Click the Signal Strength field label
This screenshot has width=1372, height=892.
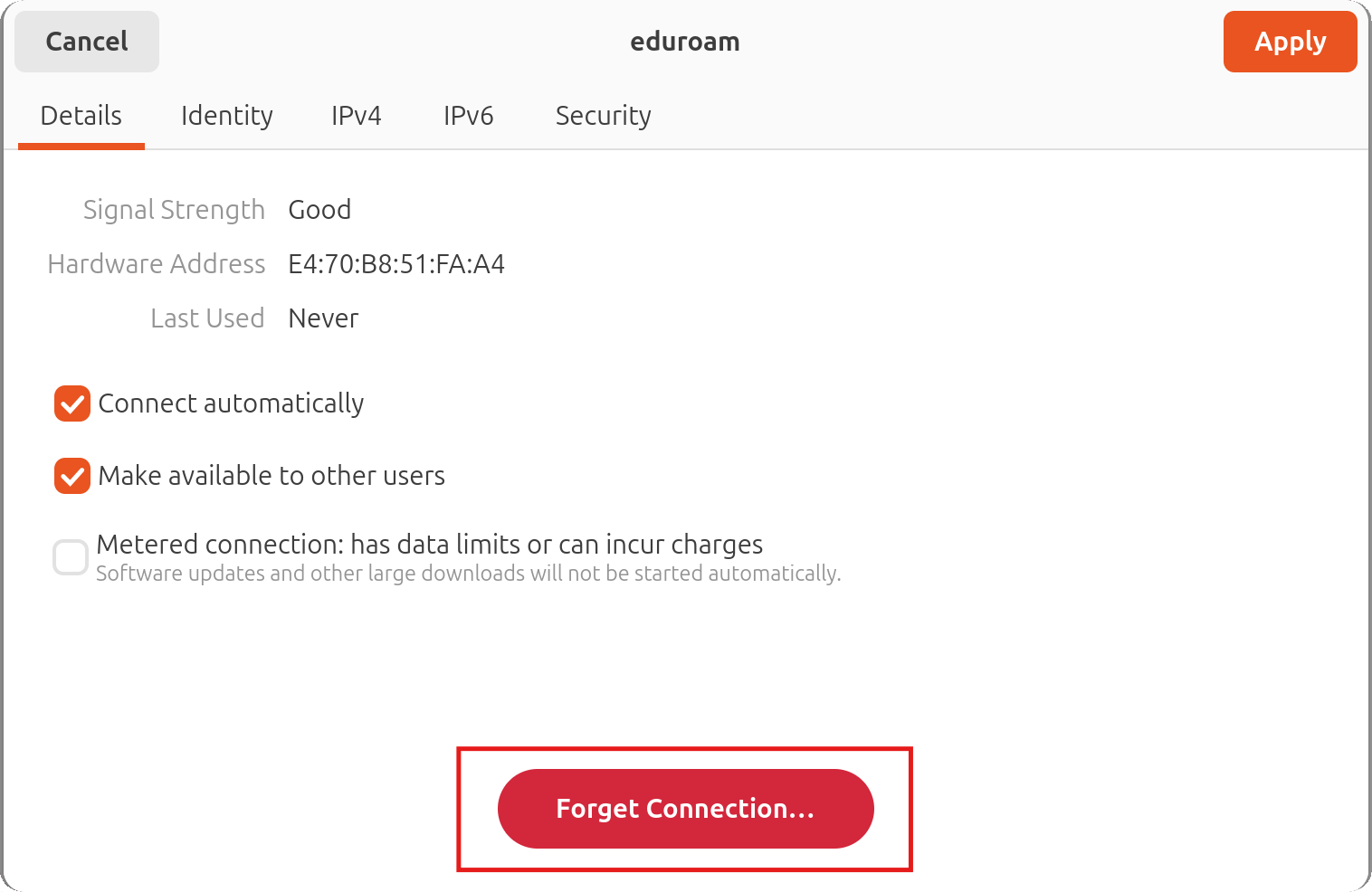coord(174,210)
